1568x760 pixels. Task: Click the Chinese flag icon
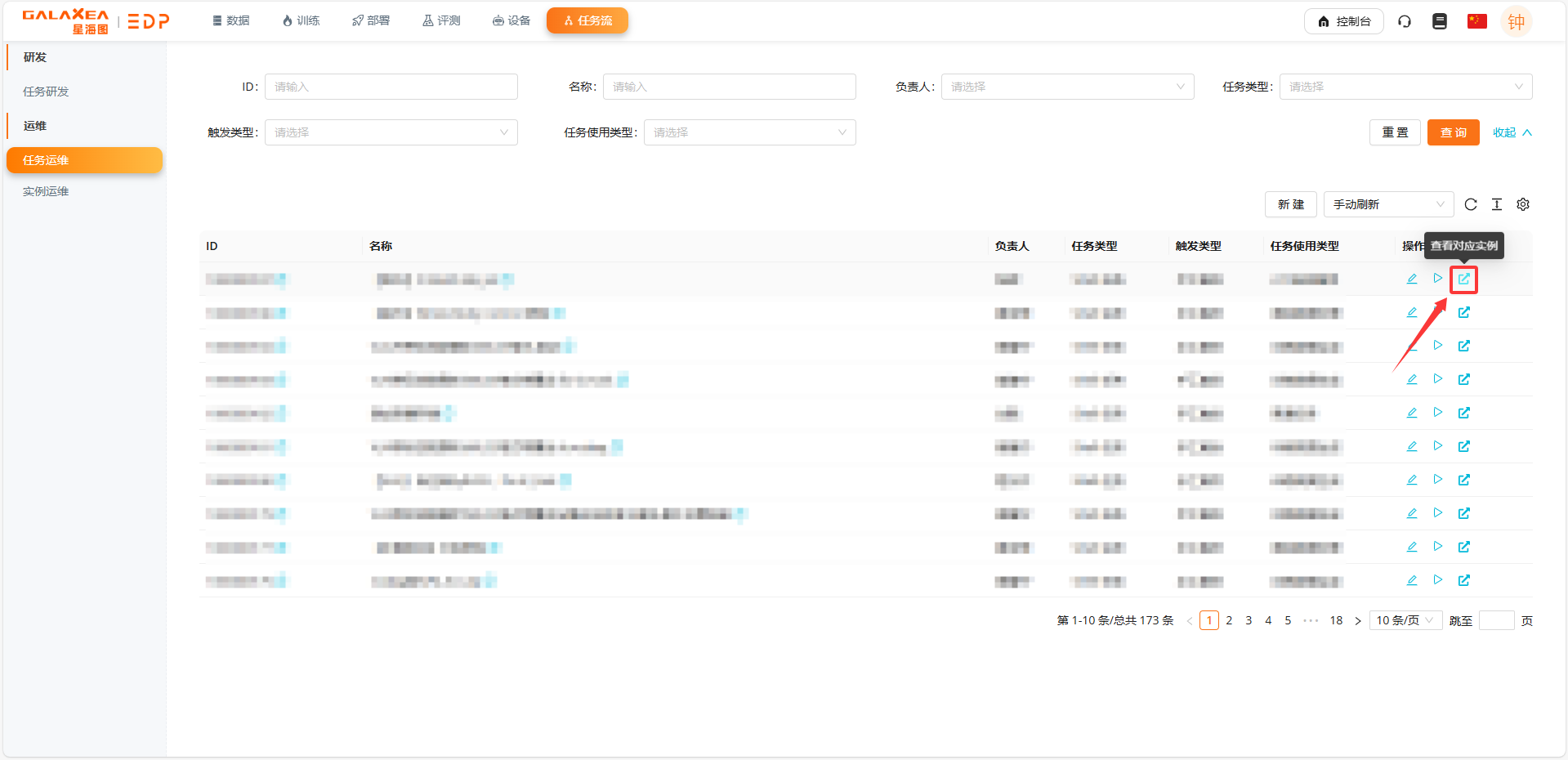1476,21
